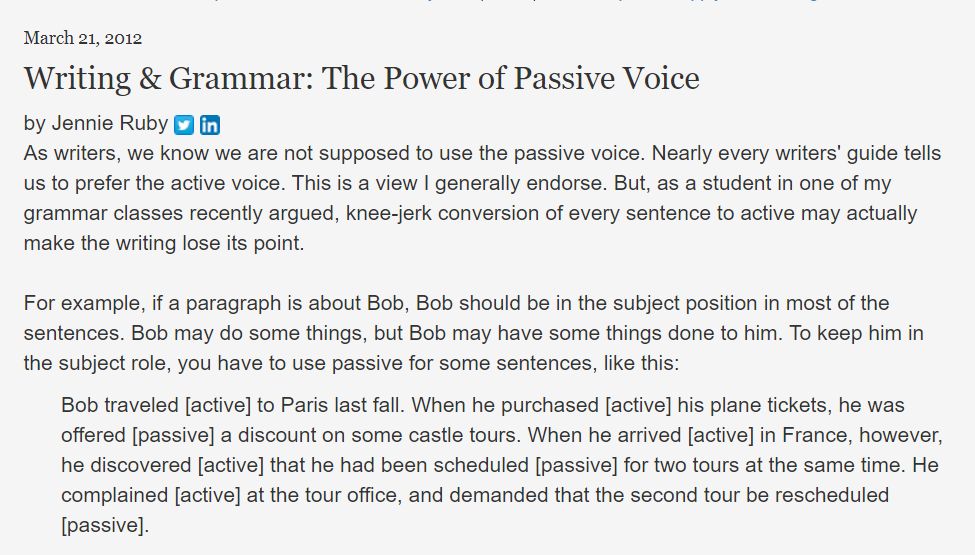Open Jennie Ruby's Twitter profile icon

[x=184, y=125]
